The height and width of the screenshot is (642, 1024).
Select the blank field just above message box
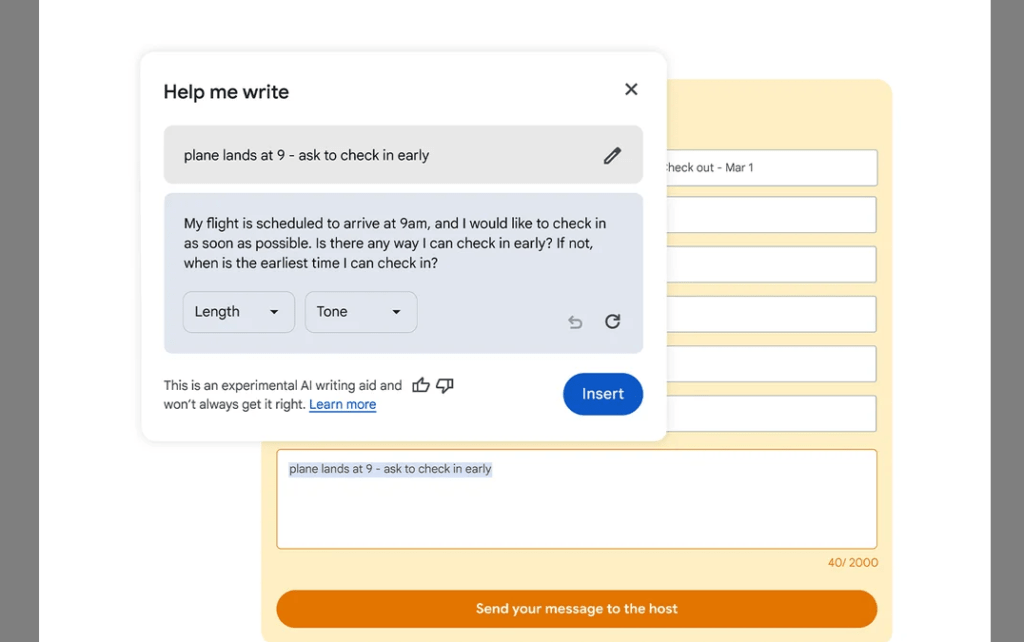click(x=771, y=413)
